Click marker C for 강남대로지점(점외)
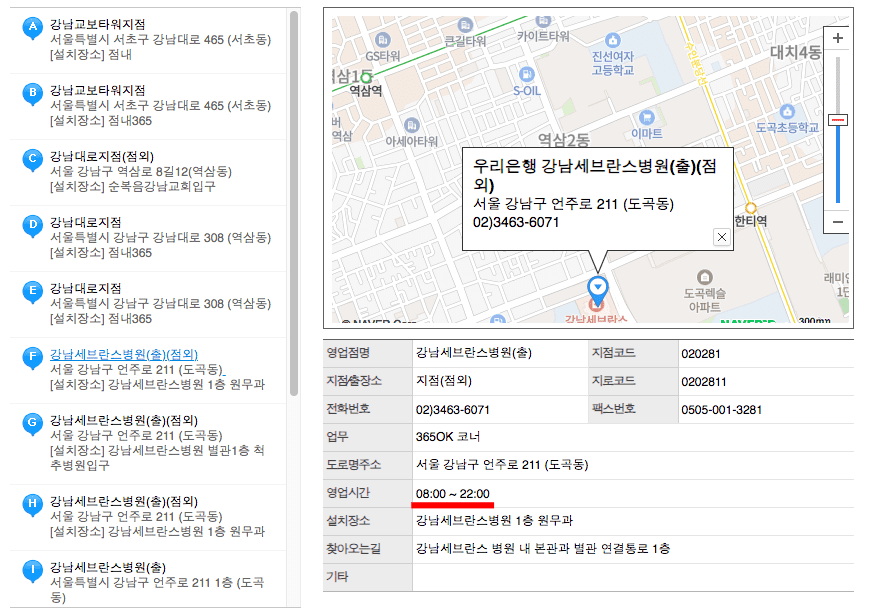This screenshot has height=616, width=869. click(32, 159)
